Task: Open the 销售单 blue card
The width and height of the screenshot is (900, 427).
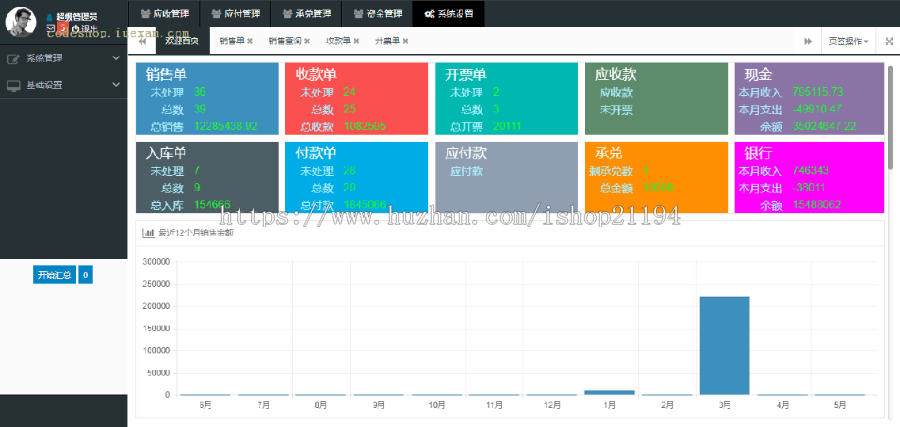Action: tap(207, 99)
